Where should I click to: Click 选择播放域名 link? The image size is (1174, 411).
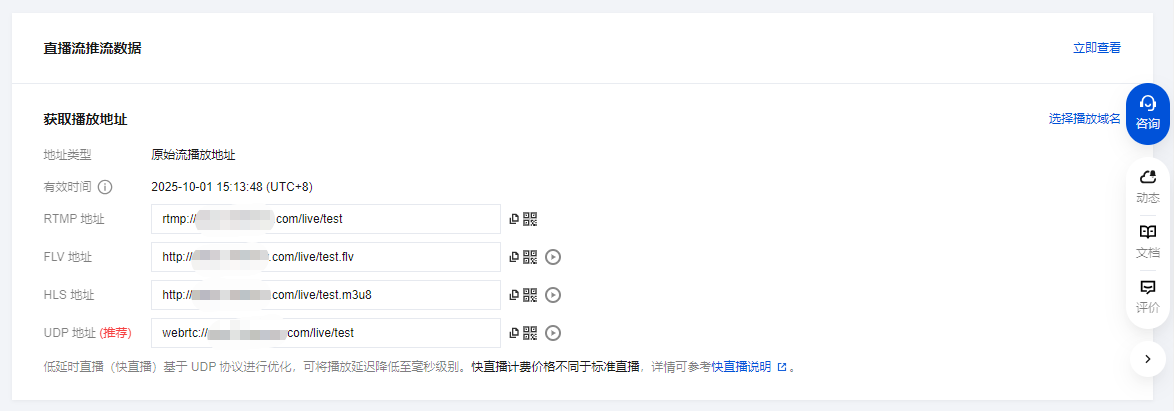click(x=1084, y=119)
